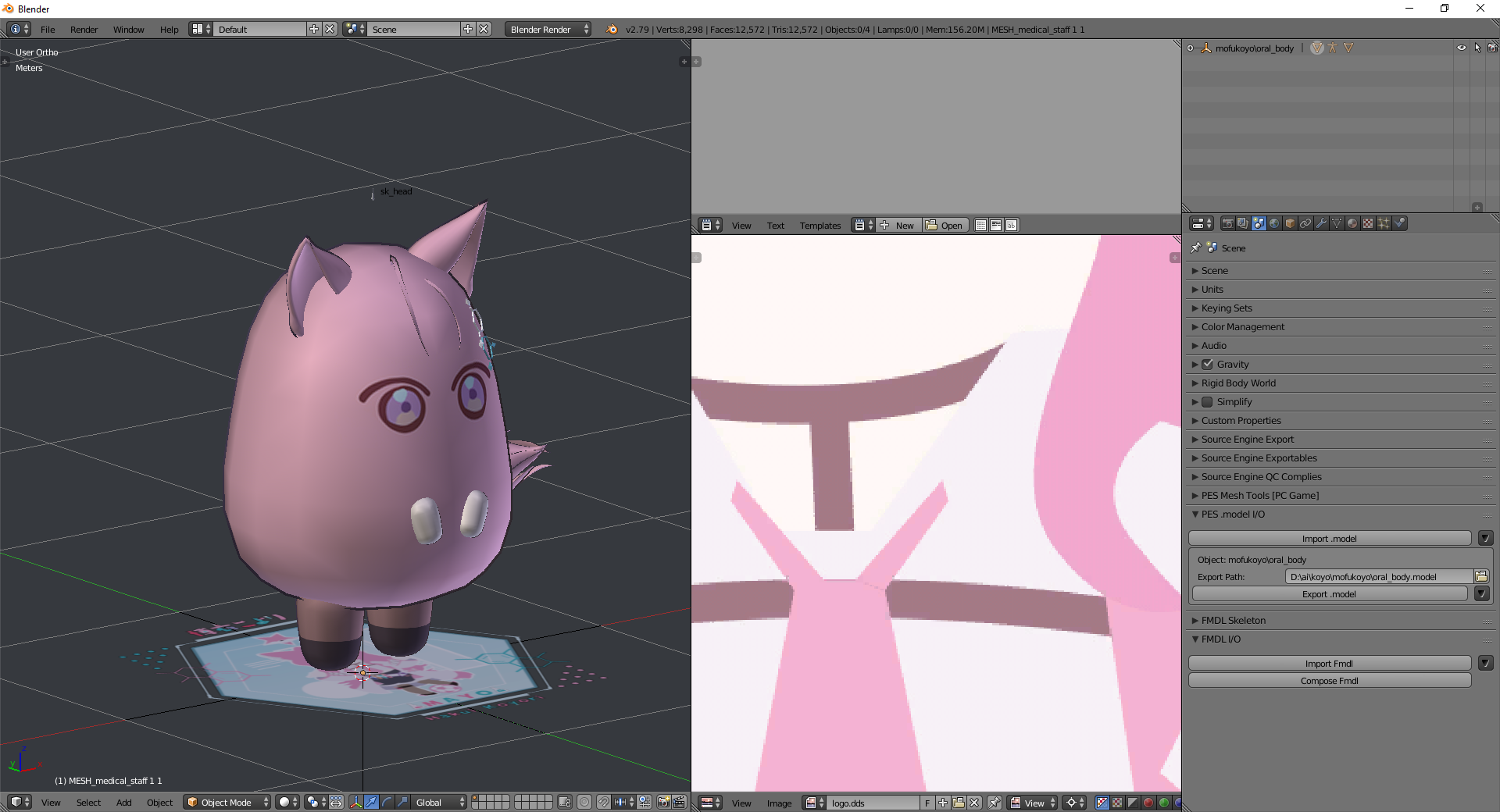Expand the FMDL Skeleton panel
This screenshot has width=1500, height=812.
tap(1339, 620)
